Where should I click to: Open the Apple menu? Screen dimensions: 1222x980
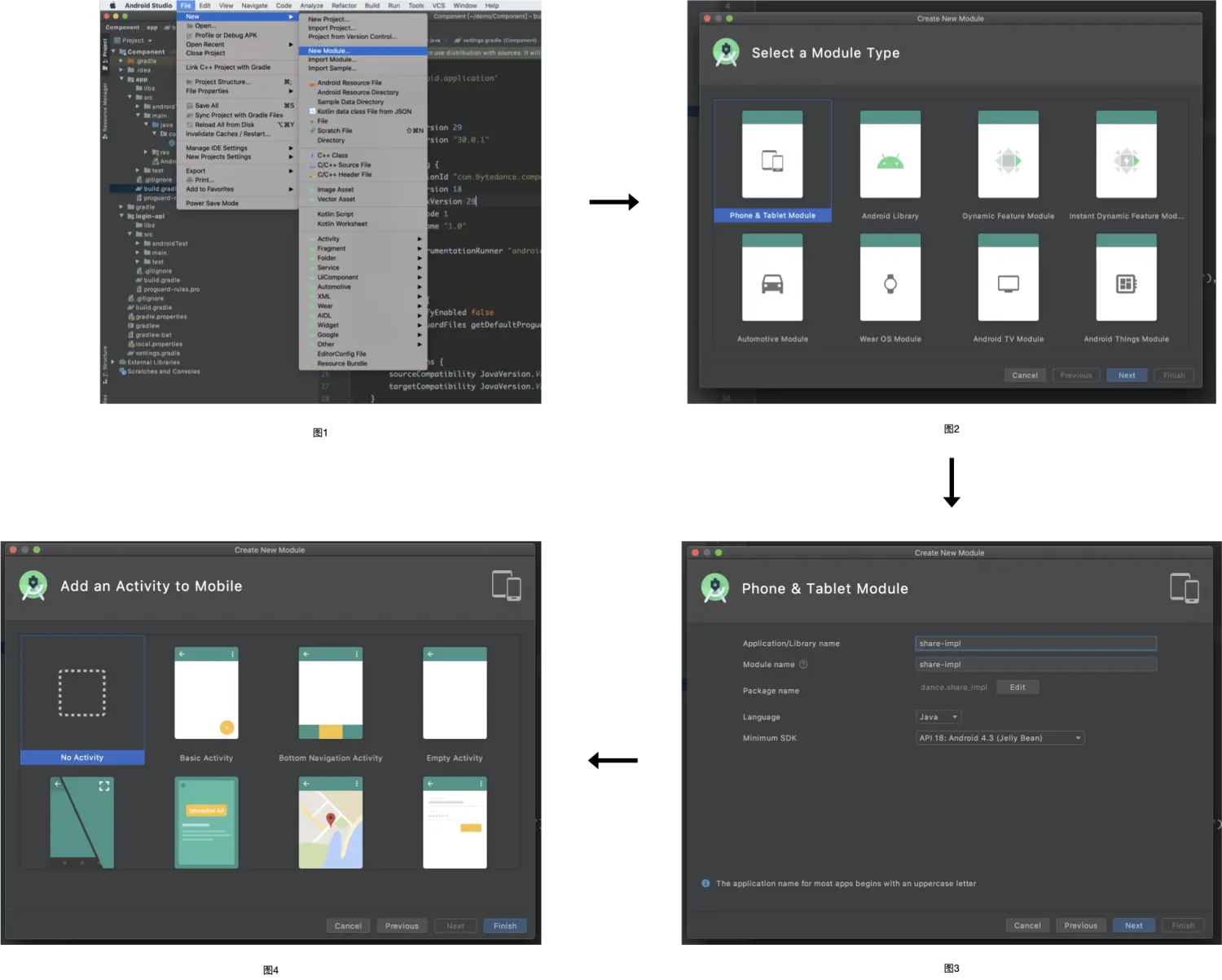(112, 5)
